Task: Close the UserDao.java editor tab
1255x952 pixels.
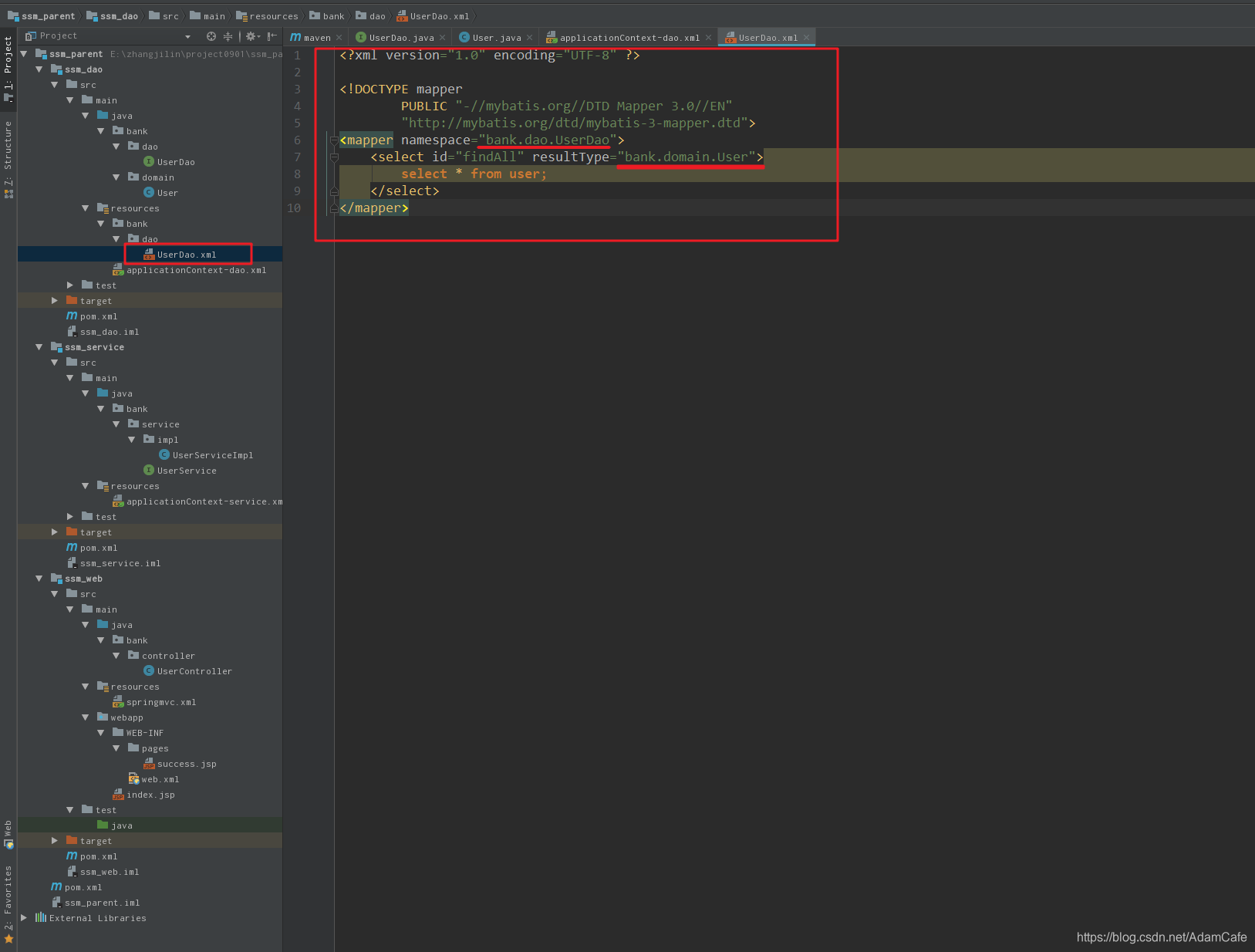Action: tap(443, 38)
